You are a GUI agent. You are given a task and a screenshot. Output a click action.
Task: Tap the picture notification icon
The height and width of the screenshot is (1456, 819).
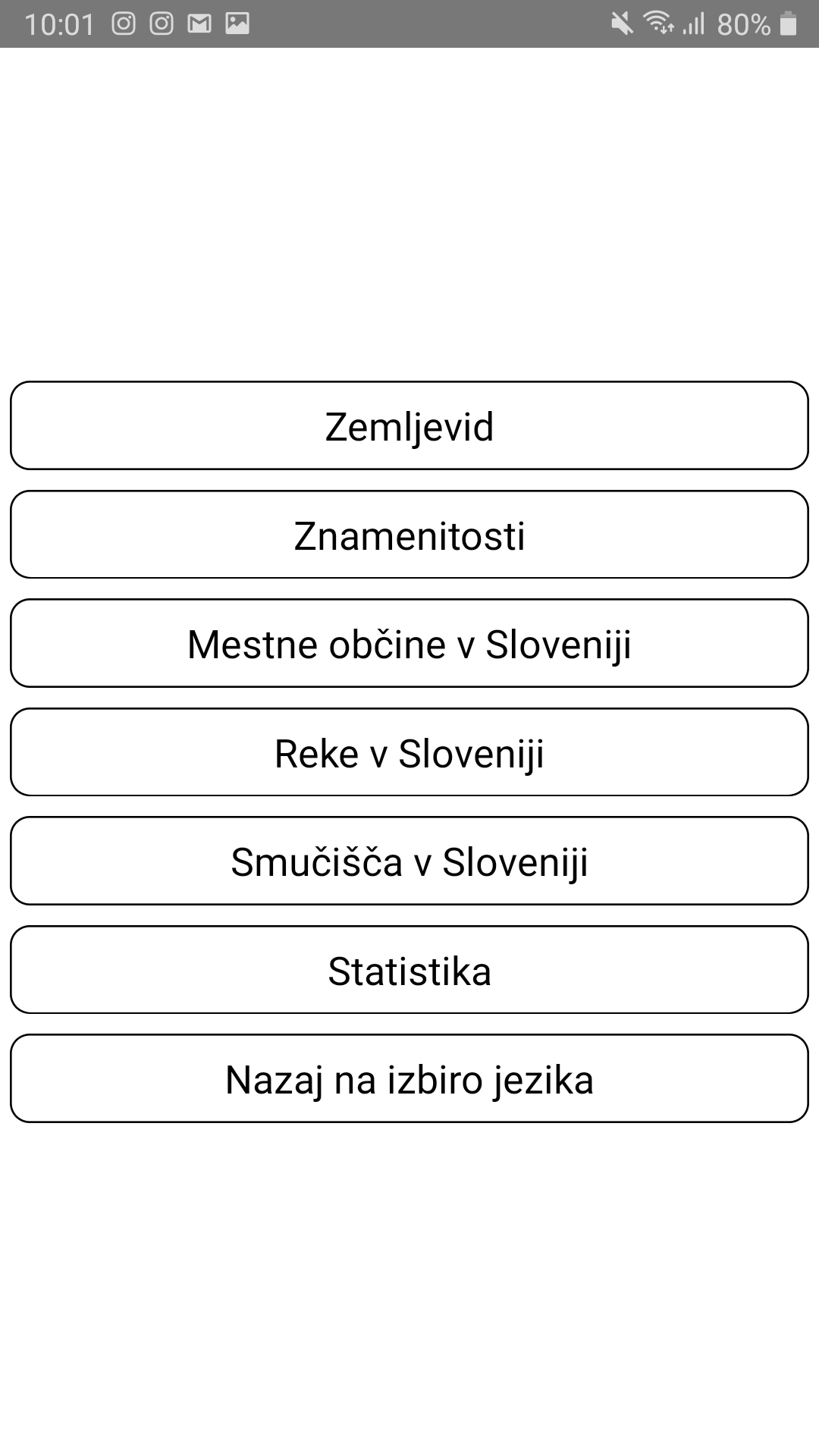click(237, 24)
